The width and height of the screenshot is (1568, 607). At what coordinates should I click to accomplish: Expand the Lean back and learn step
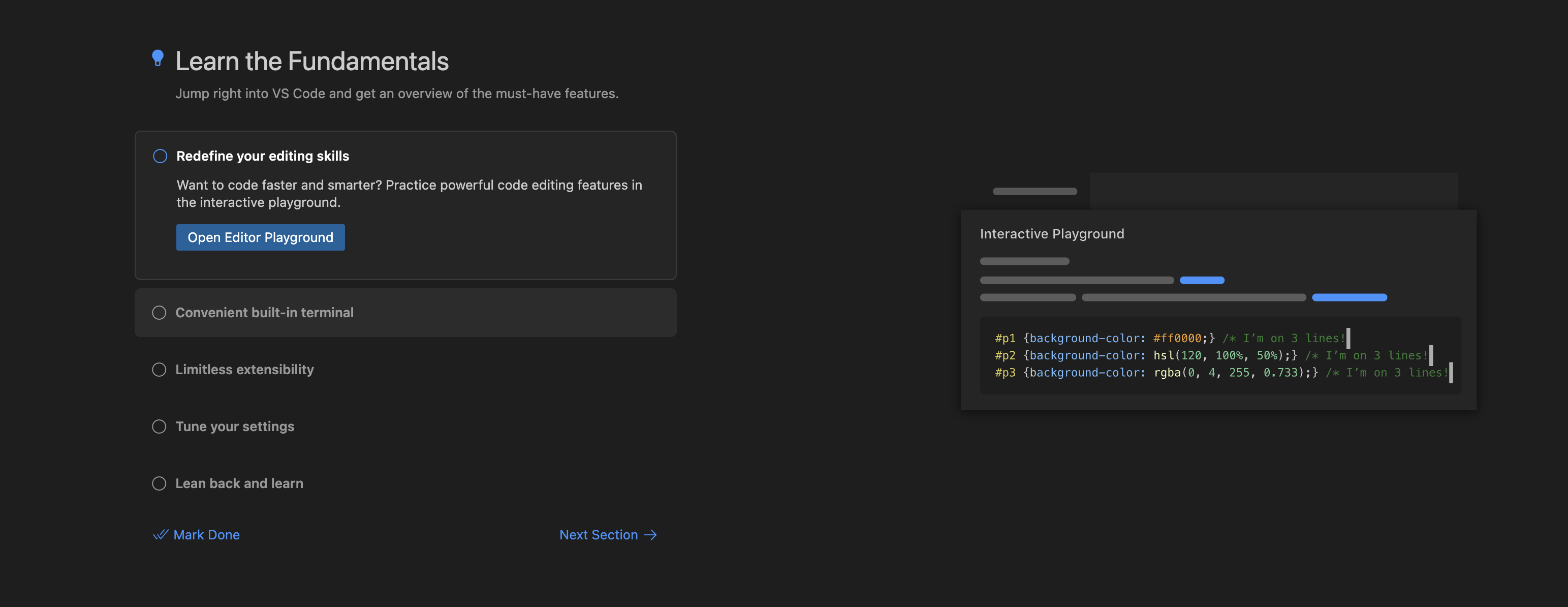(239, 483)
